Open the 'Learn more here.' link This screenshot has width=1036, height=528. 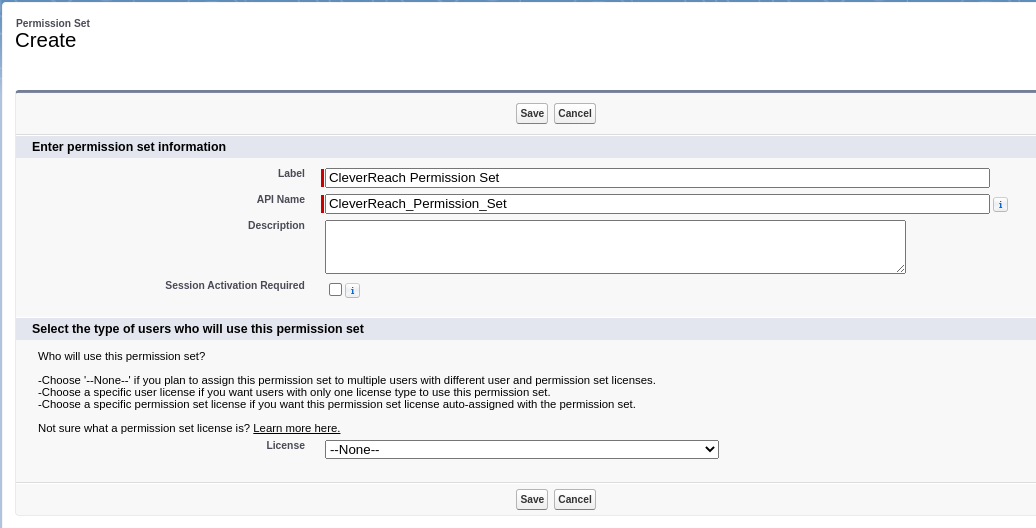(297, 428)
